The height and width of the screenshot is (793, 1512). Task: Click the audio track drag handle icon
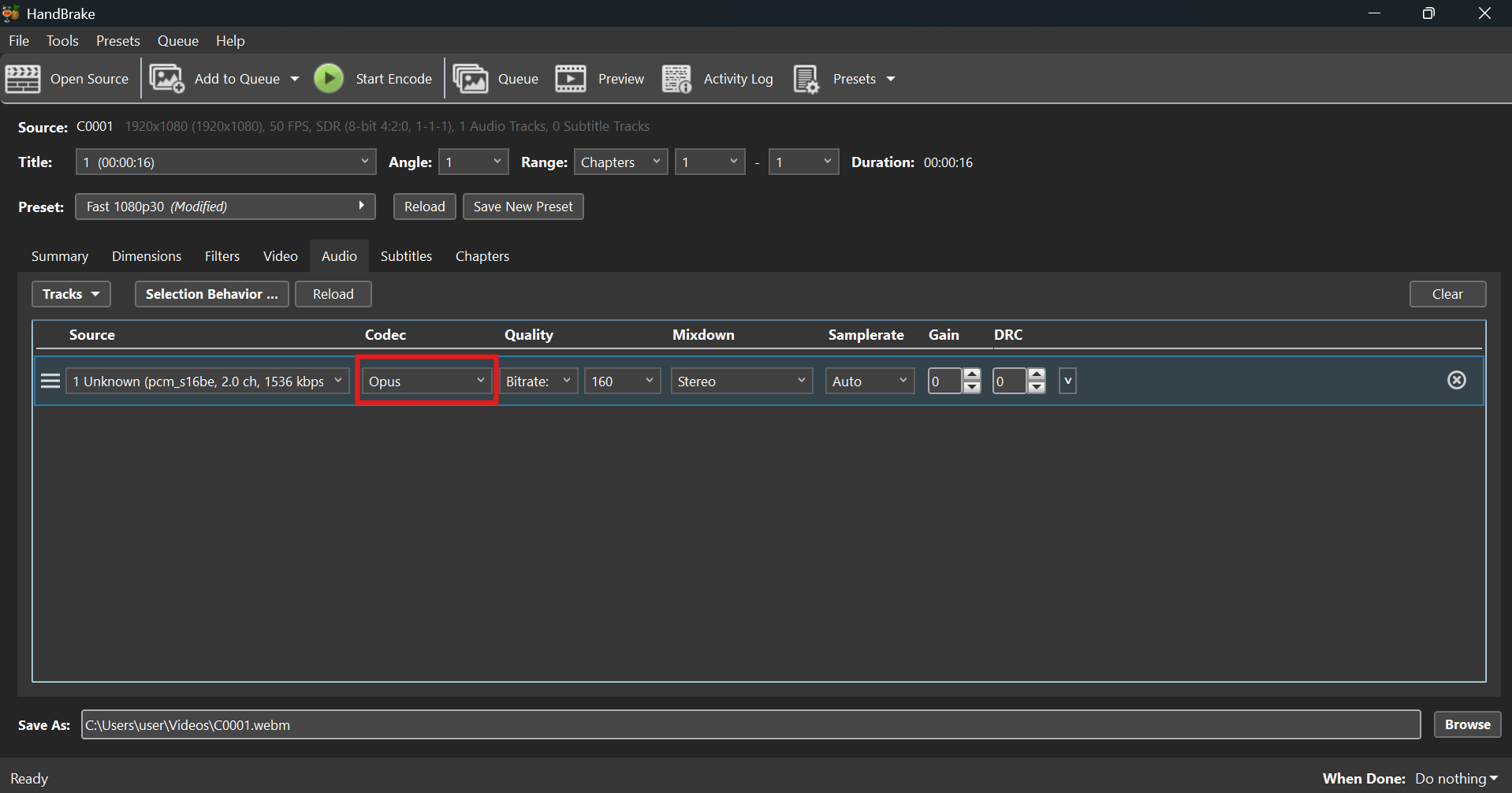50,382
